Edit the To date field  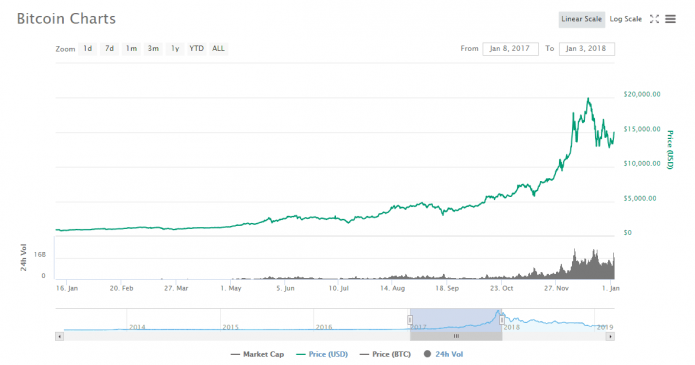point(587,49)
